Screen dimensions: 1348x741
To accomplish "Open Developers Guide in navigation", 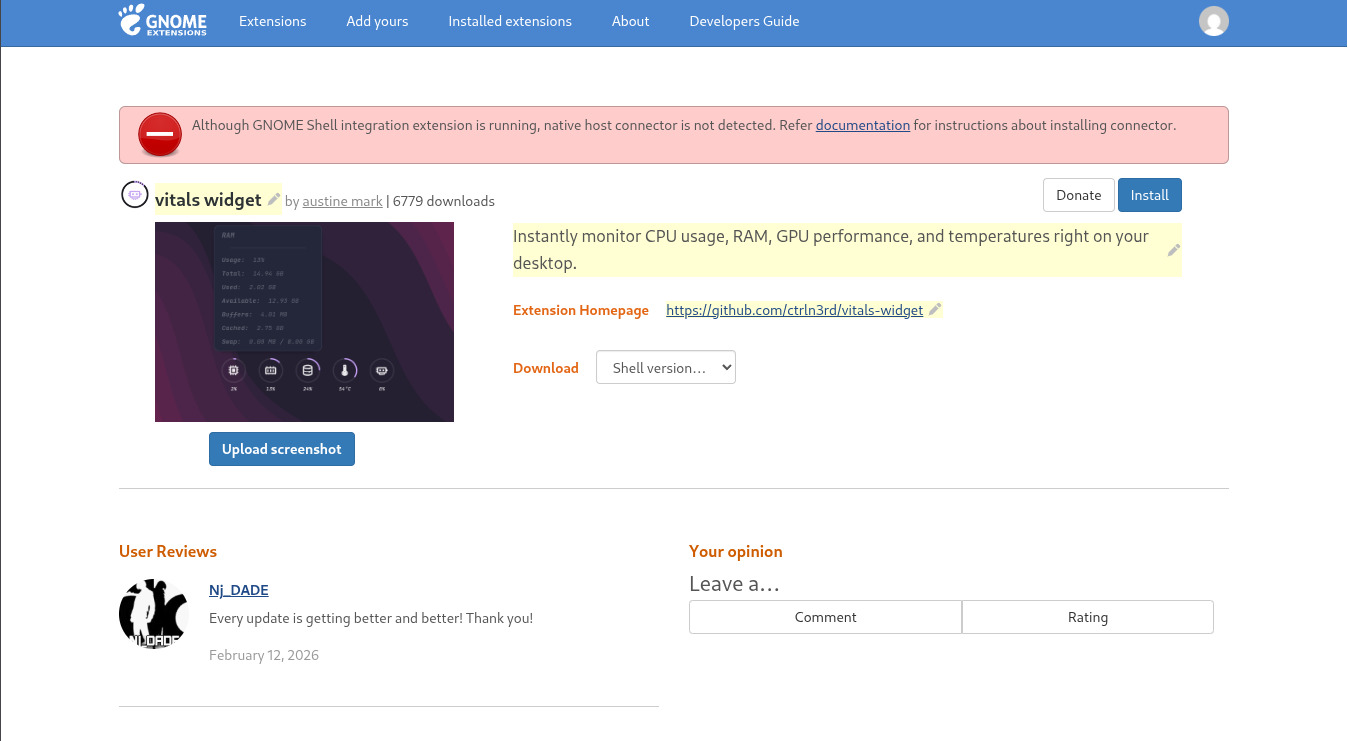I will 744,21.
